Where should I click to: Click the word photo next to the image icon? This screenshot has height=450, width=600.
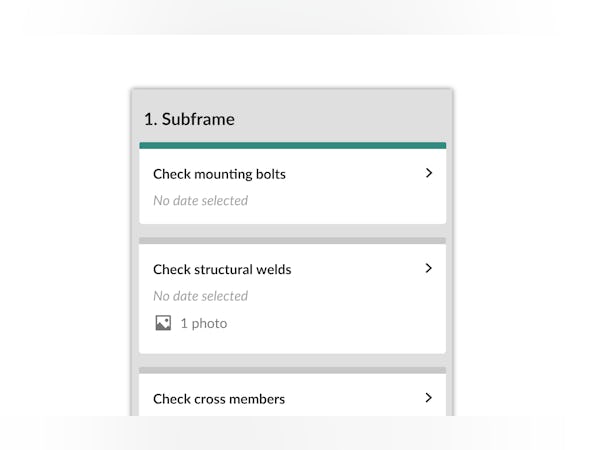(x=210, y=323)
